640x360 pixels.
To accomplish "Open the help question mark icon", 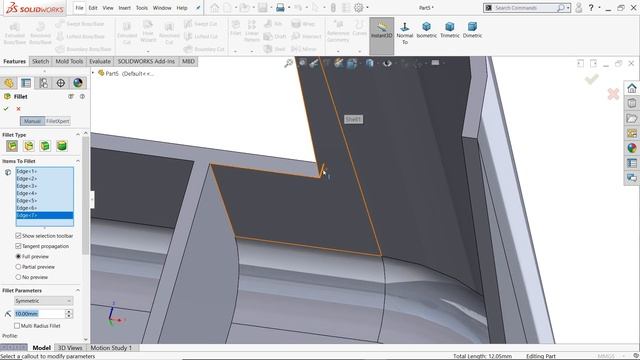I will pos(591,7).
